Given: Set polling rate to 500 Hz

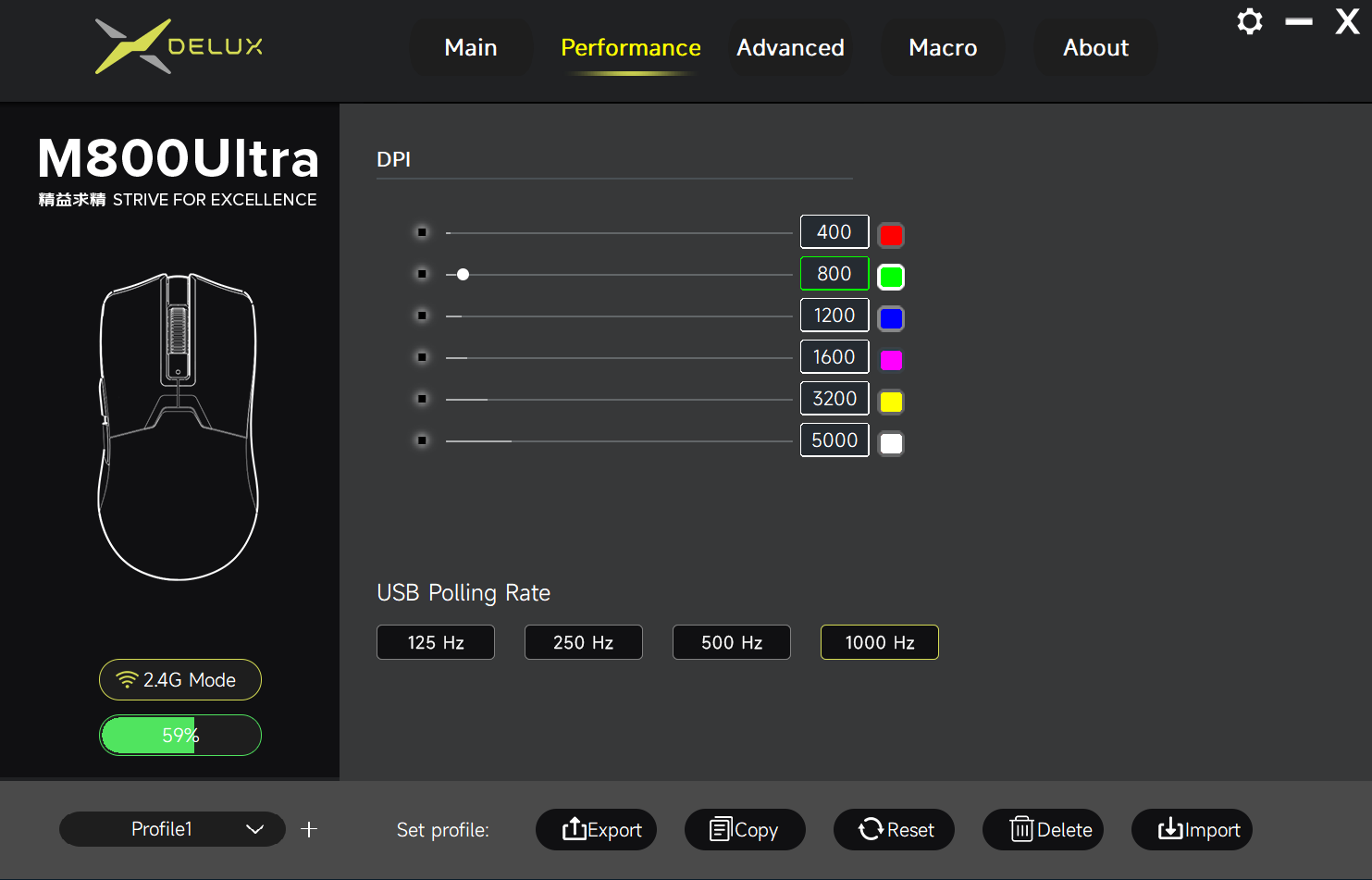Looking at the screenshot, I should 732,642.
